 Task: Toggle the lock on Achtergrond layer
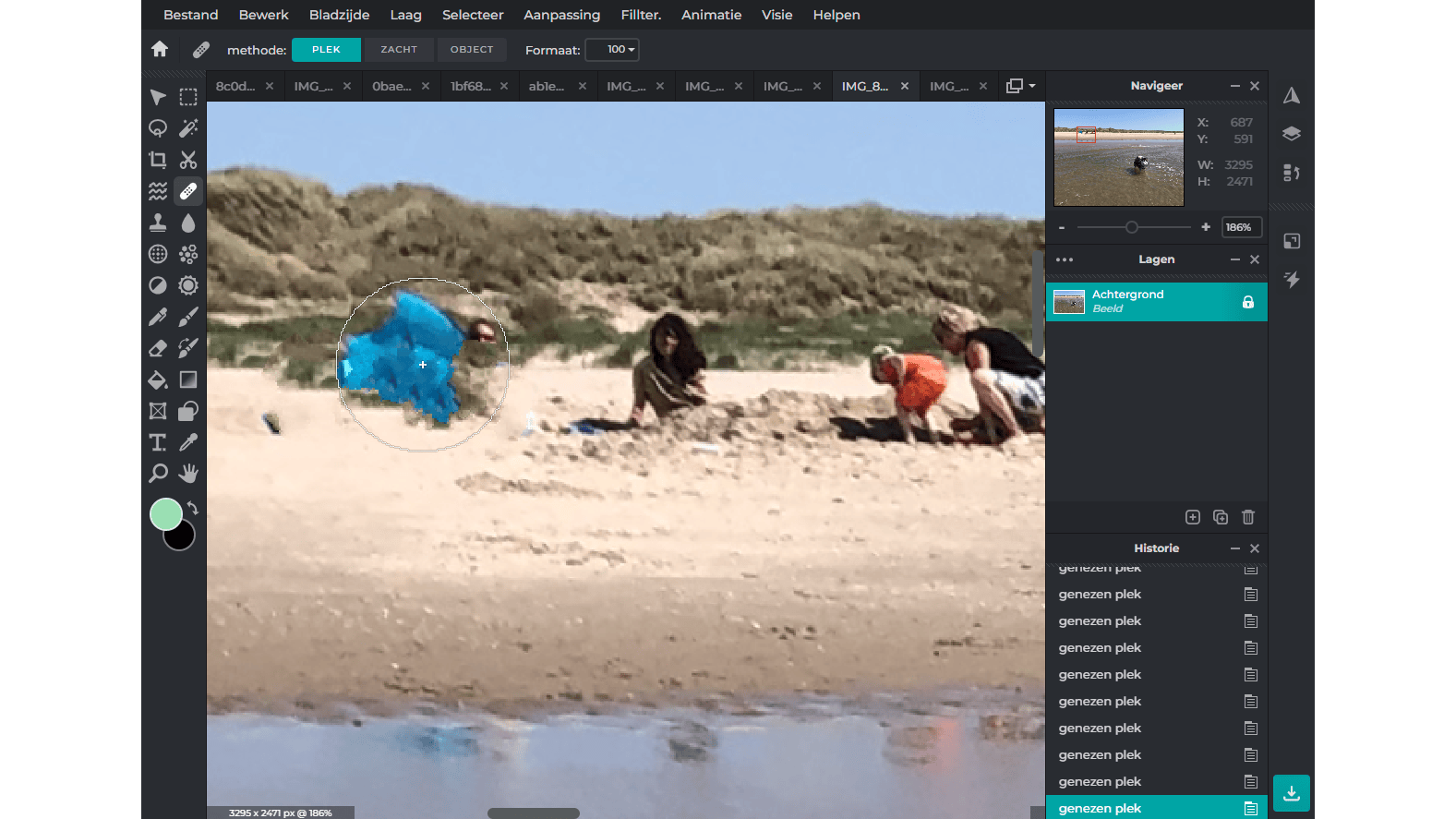[1248, 302]
